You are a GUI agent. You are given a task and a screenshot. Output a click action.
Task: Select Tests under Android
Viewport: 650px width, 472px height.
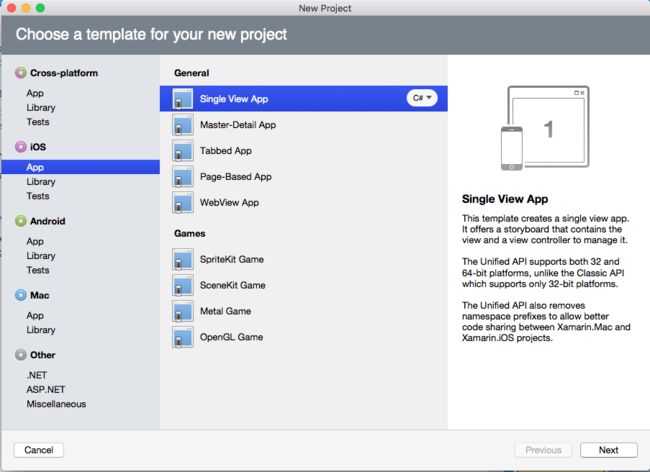38,270
